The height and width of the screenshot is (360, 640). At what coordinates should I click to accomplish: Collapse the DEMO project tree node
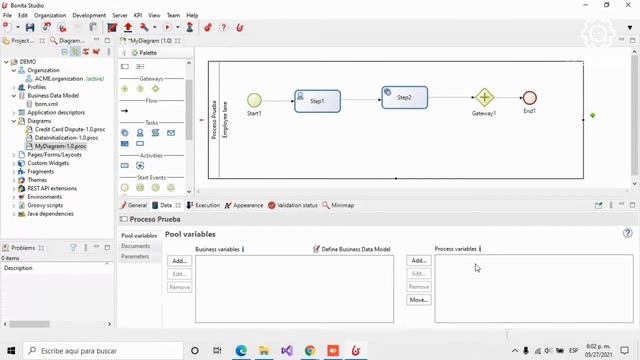(6, 62)
